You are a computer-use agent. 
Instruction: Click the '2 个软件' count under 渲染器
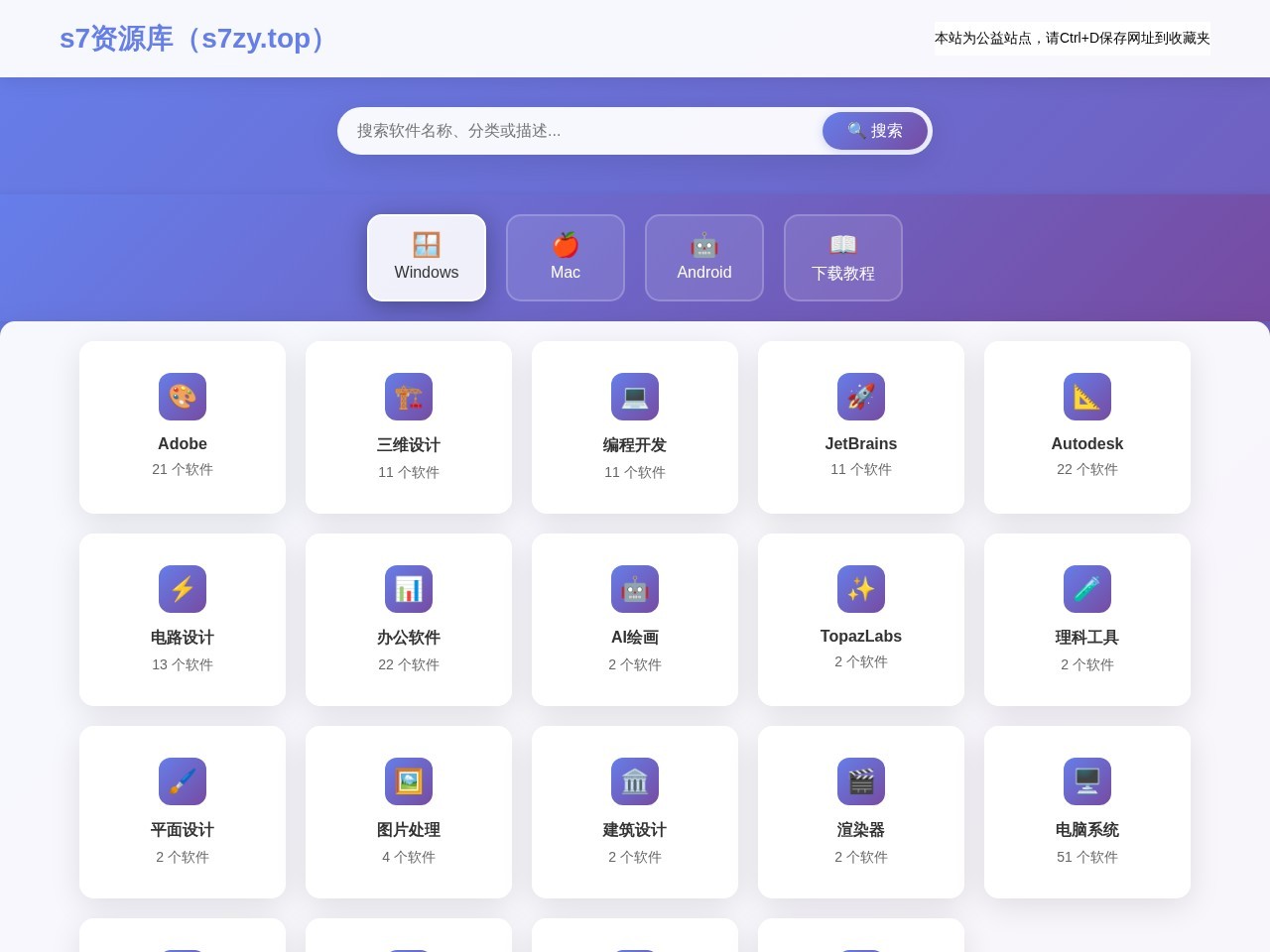(x=861, y=857)
